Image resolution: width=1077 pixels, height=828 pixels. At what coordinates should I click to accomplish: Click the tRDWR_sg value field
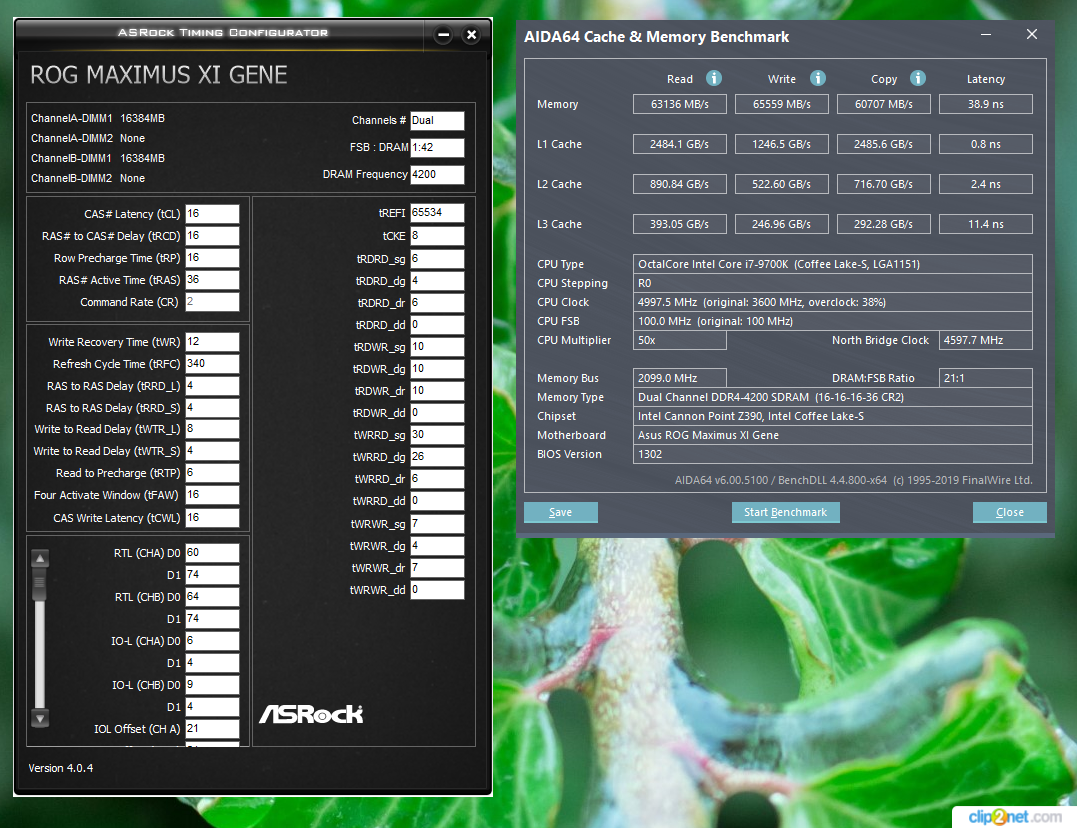click(438, 347)
